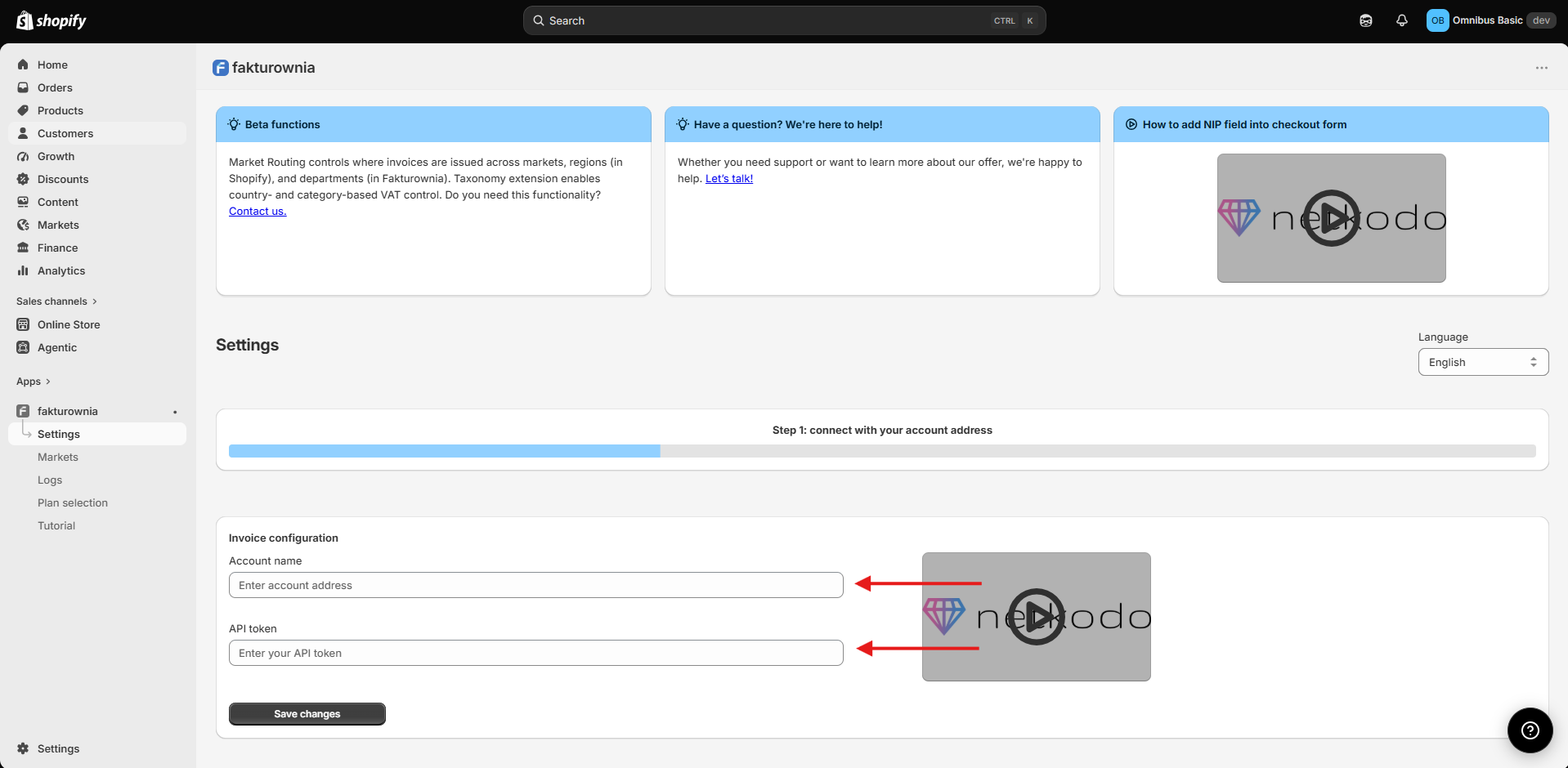Screen dimensions: 1568x768
Task: Open the Language dropdown set to English
Action: [x=1483, y=362]
